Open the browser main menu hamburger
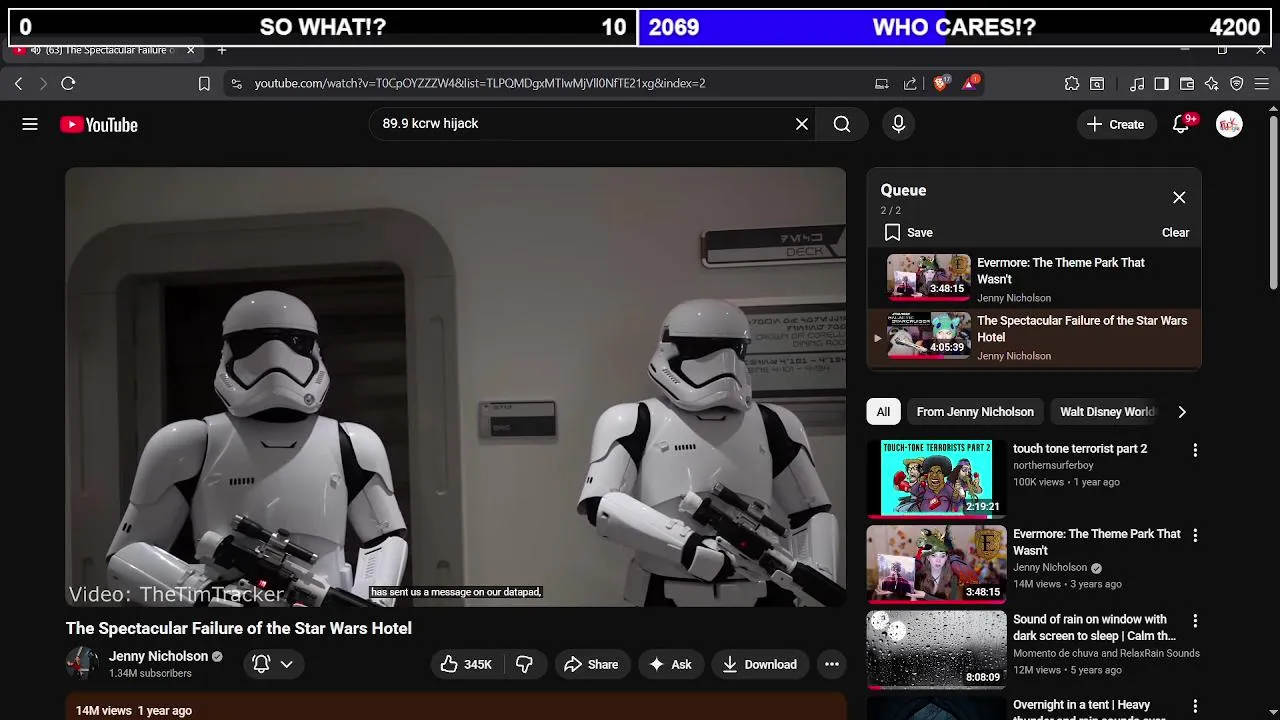 1262,84
